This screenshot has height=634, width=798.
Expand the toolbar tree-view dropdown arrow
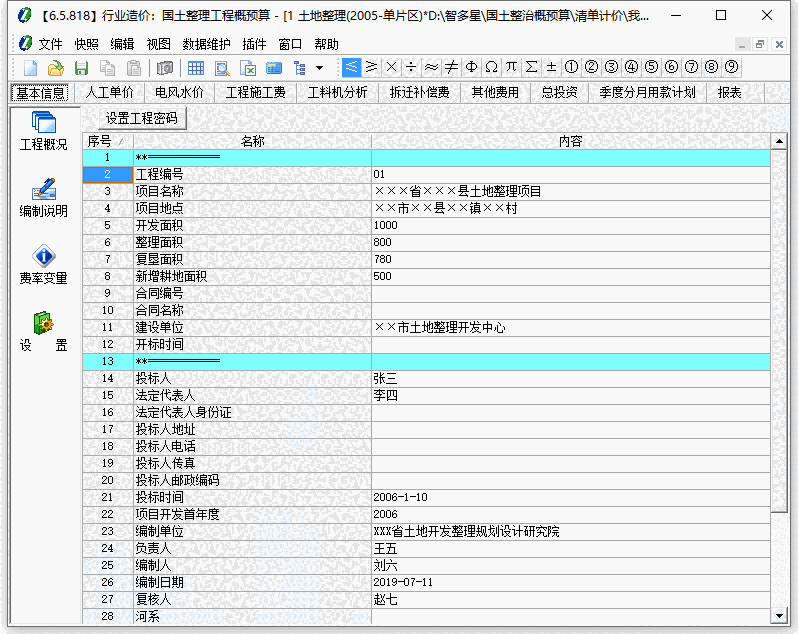[319, 68]
